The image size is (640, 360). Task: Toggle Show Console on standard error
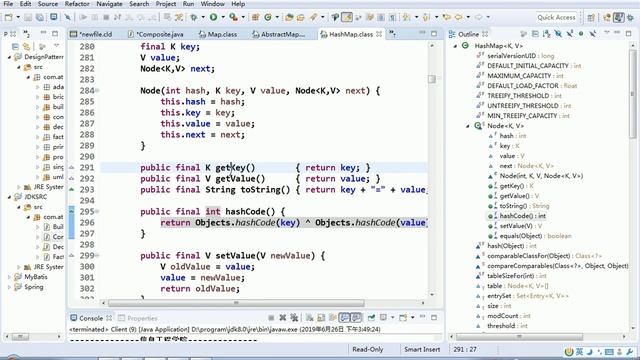coord(356,318)
